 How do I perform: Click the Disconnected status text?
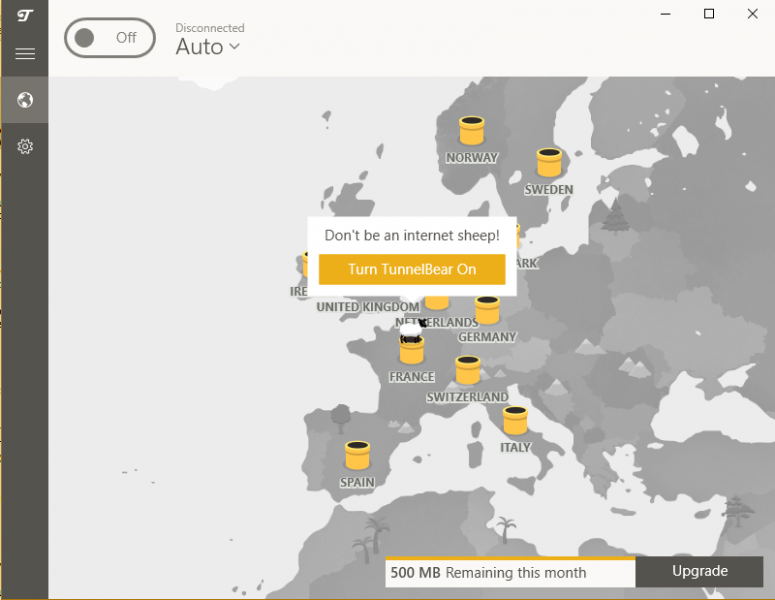click(210, 28)
